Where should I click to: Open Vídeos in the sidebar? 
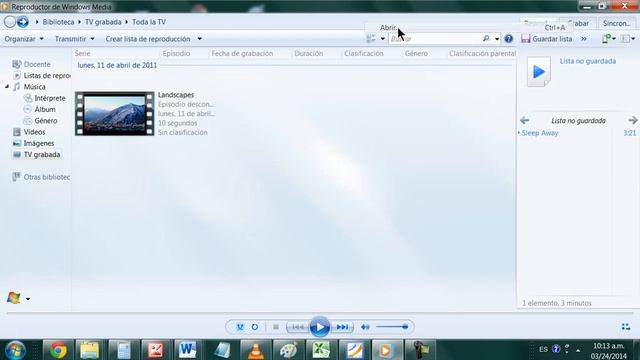point(34,132)
